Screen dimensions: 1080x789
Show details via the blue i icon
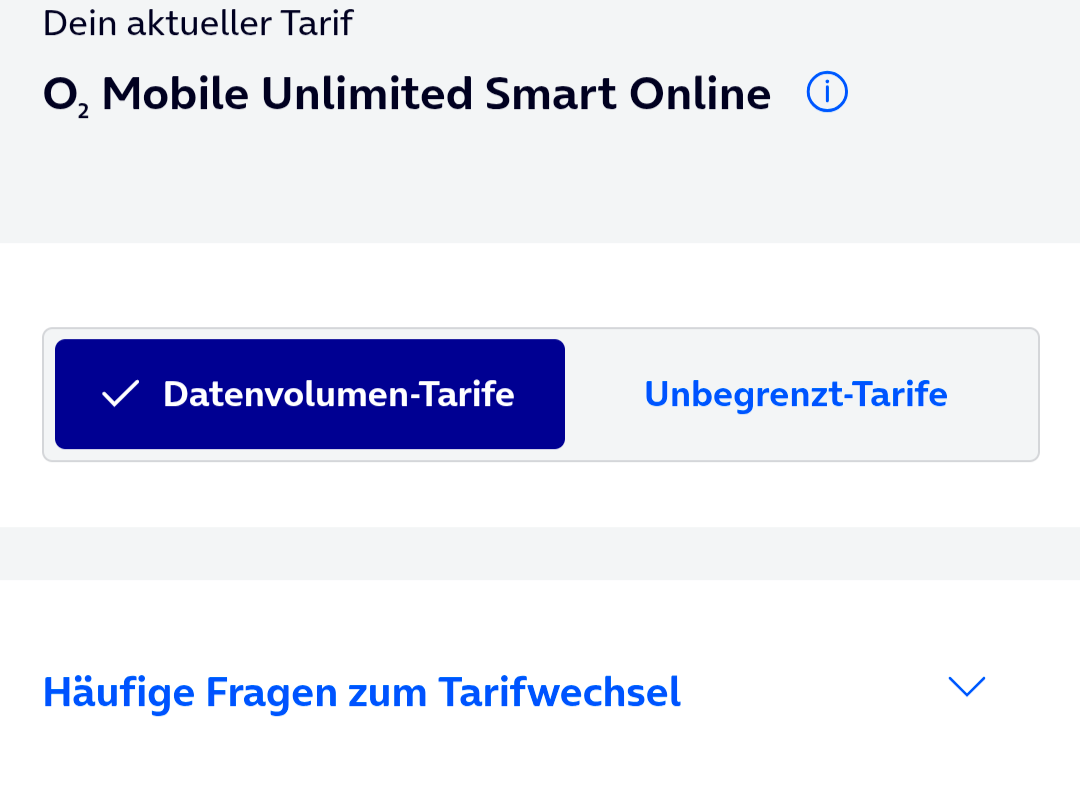point(827,92)
